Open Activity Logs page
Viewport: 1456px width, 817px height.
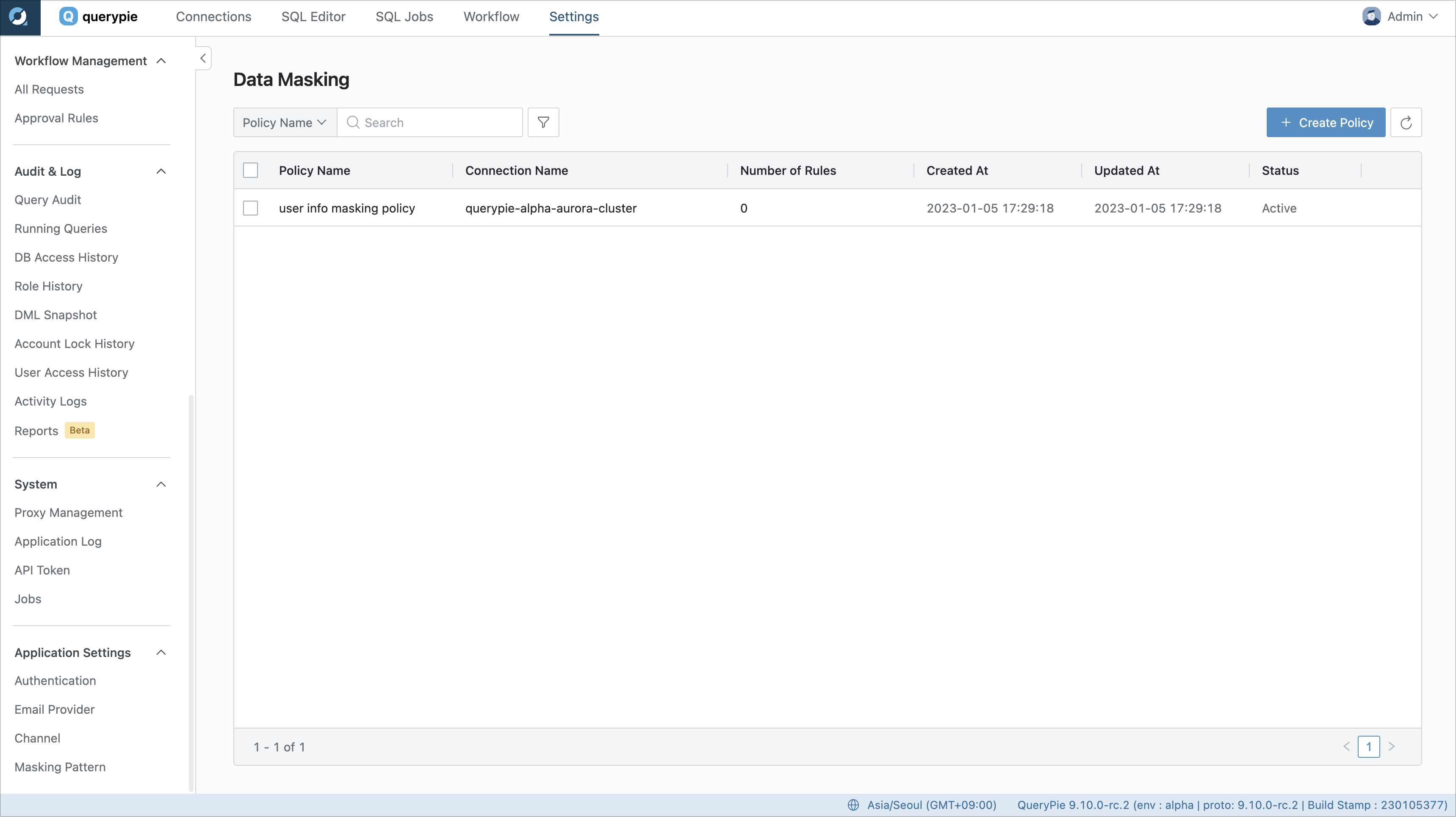(51, 401)
